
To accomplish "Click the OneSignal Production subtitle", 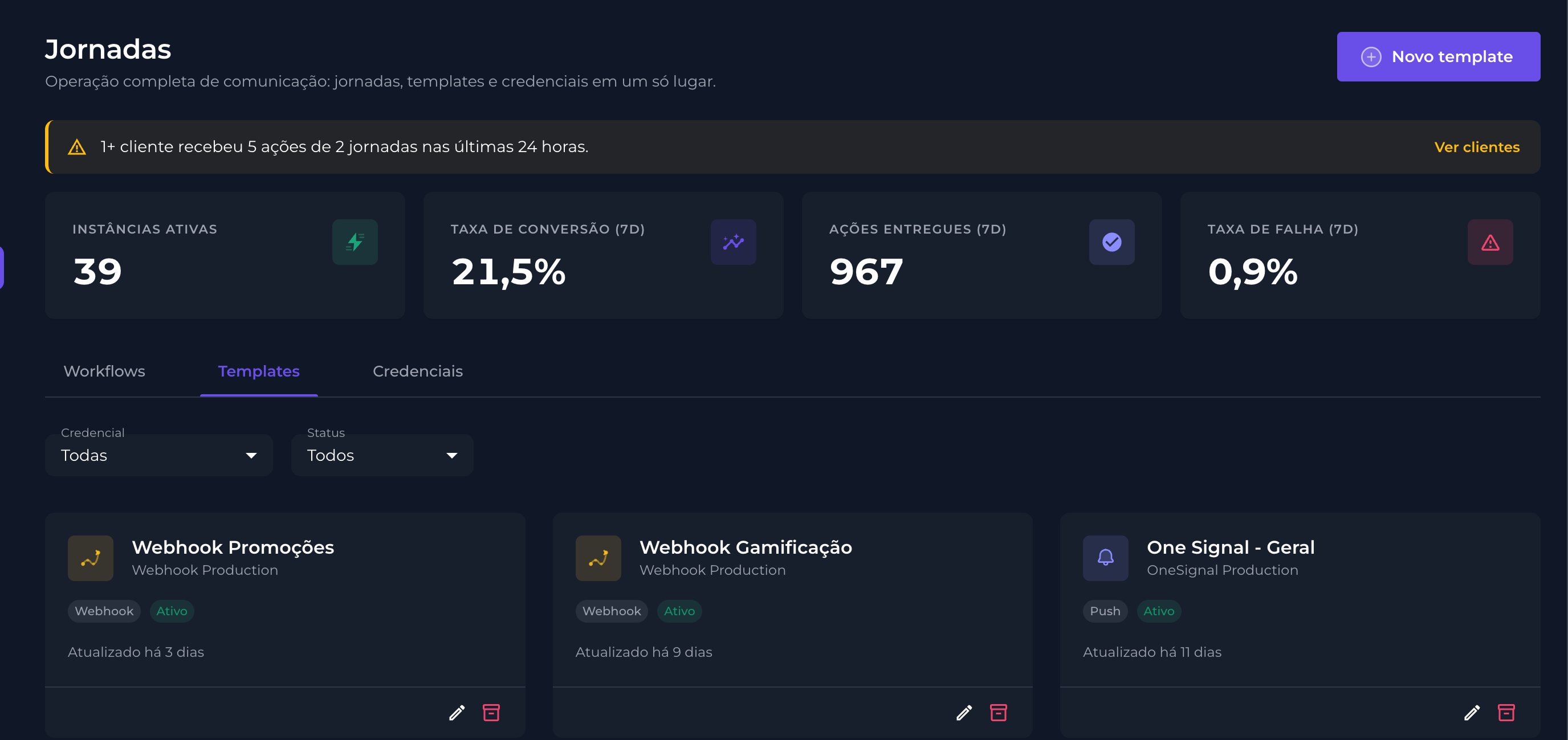I will click(1221, 570).
